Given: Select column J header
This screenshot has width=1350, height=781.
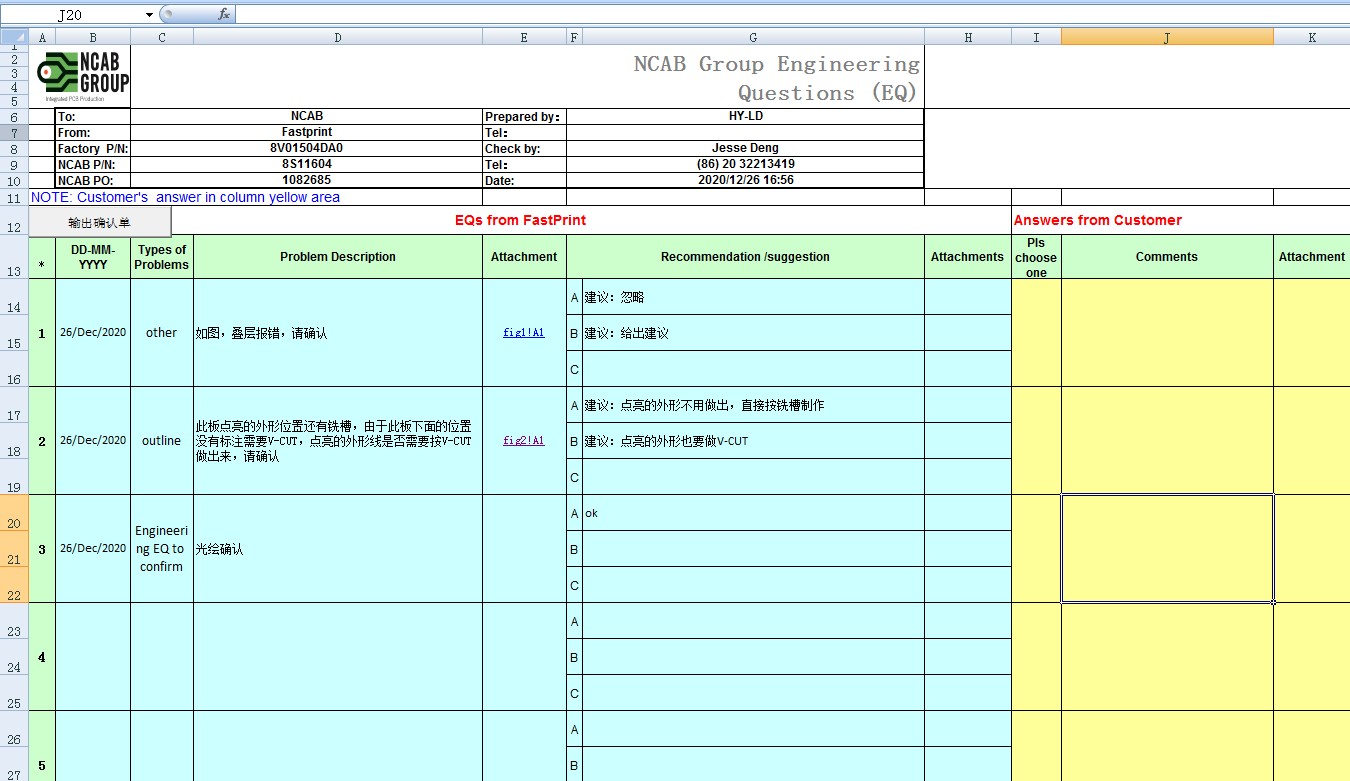Looking at the screenshot, I should (1167, 37).
